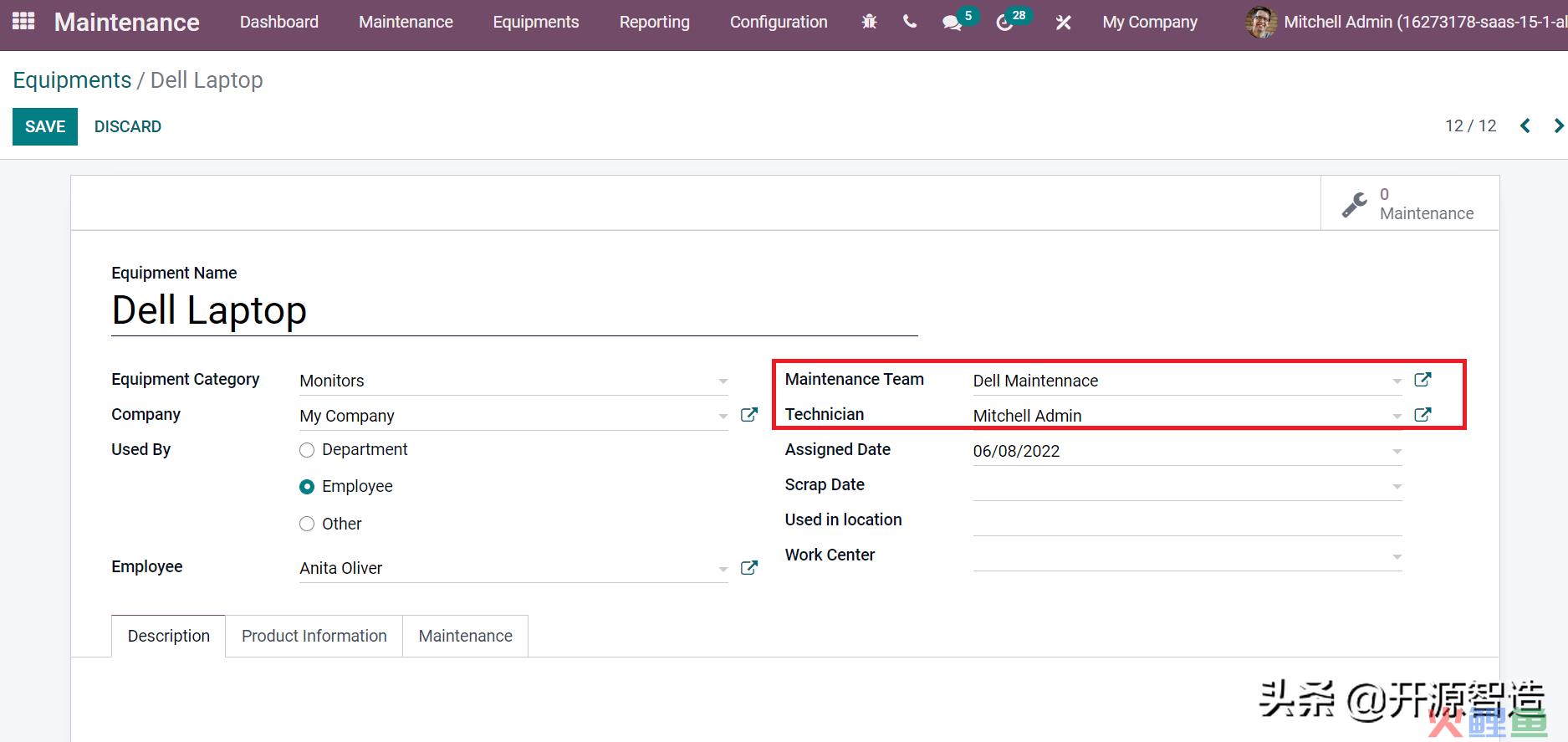The width and height of the screenshot is (1568, 742).
Task: Click the Maintenance app title
Action: pyautogui.click(x=127, y=22)
